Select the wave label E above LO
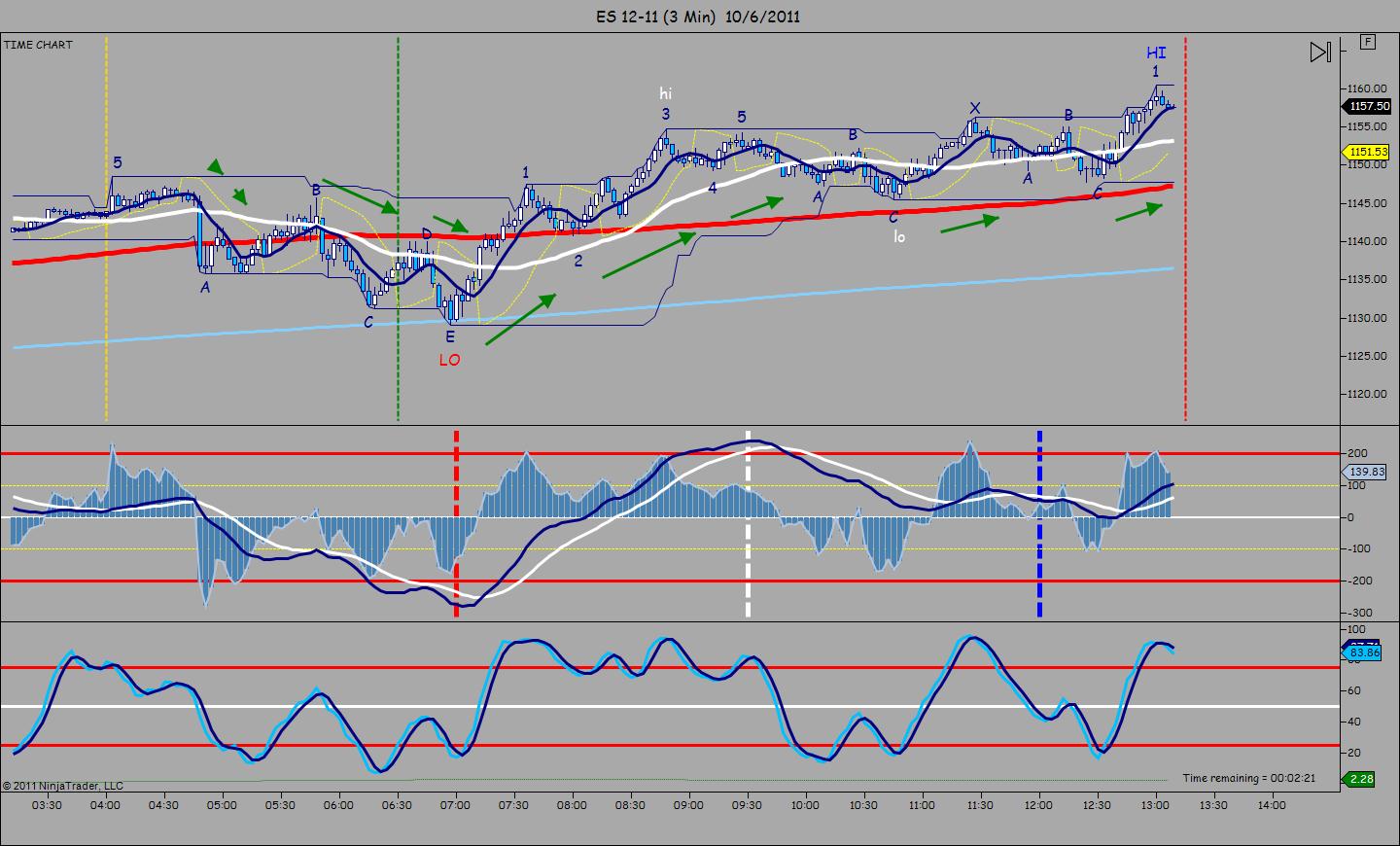The image size is (1400, 846). tap(449, 336)
